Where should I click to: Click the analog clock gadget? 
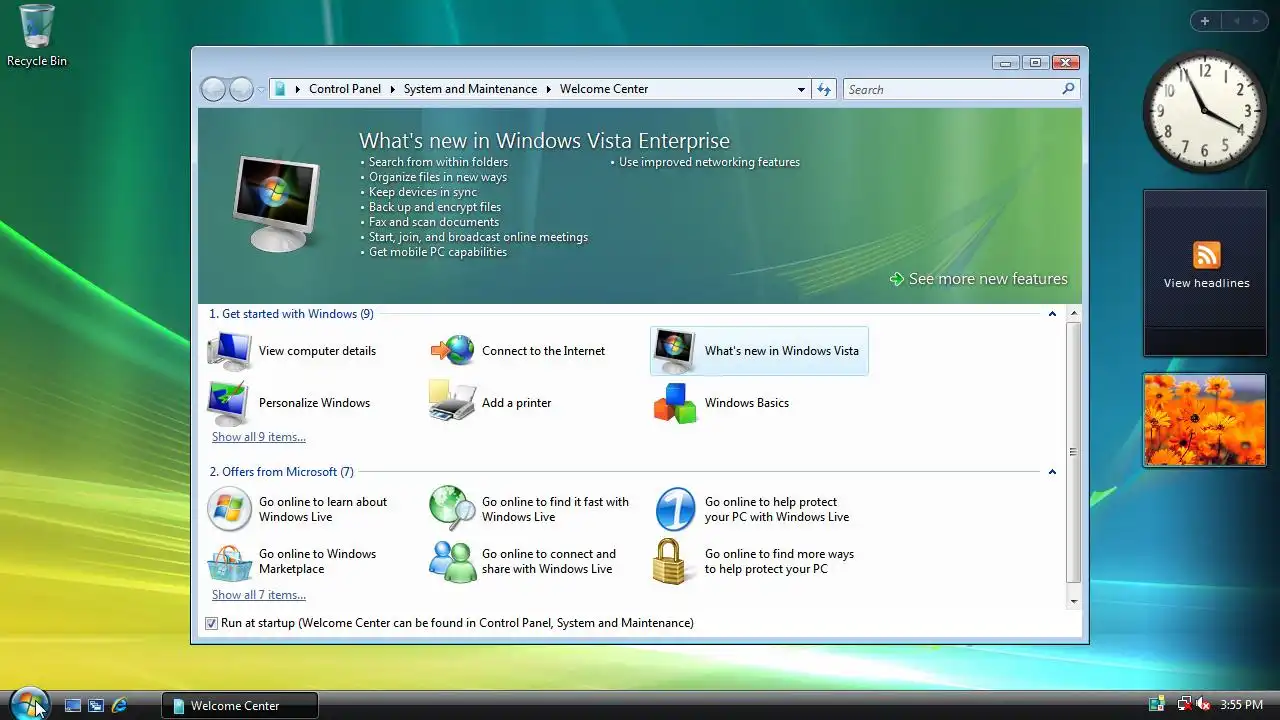(1204, 111)
